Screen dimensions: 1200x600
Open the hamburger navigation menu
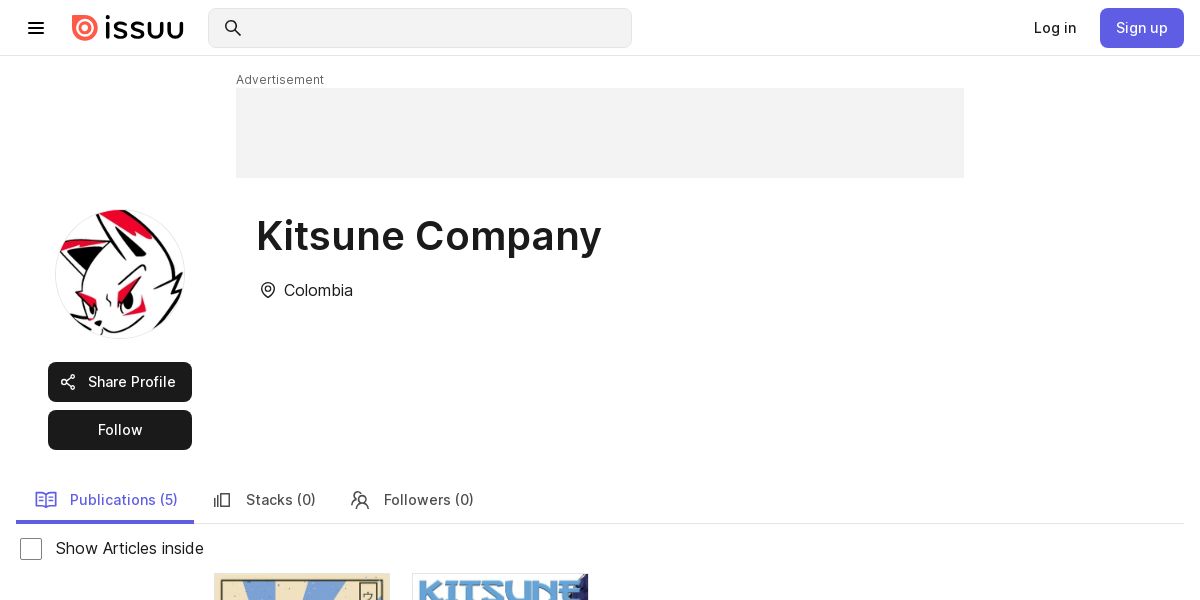pyautogui.click(x=36, y=28)
